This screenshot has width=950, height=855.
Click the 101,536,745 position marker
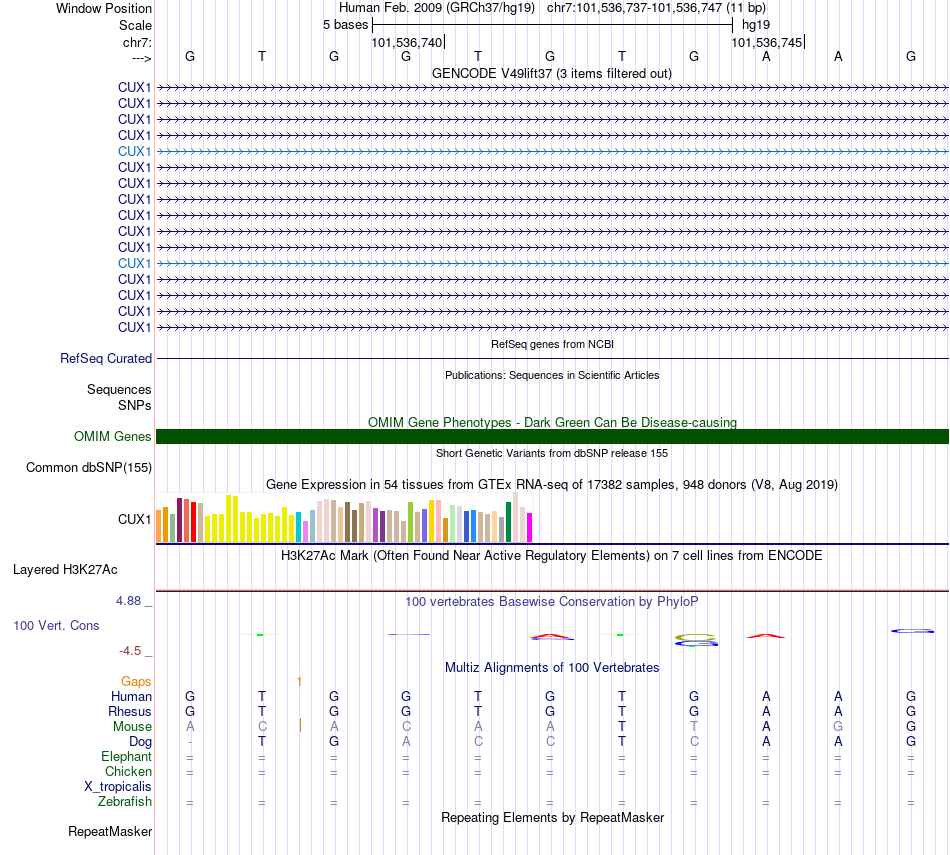pos(766,42)
